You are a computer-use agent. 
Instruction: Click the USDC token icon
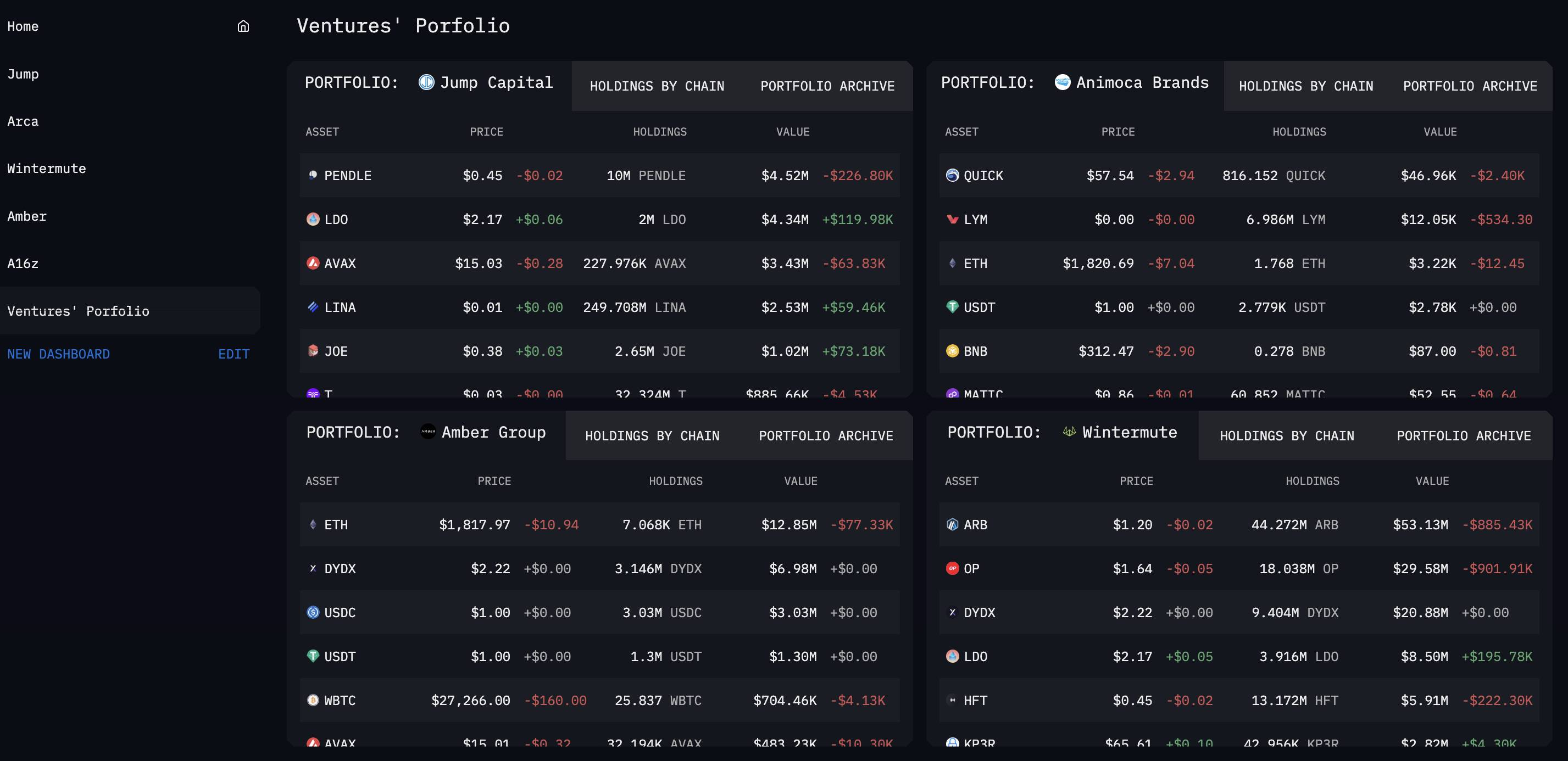pyautogui.click(x=313, y=612)
